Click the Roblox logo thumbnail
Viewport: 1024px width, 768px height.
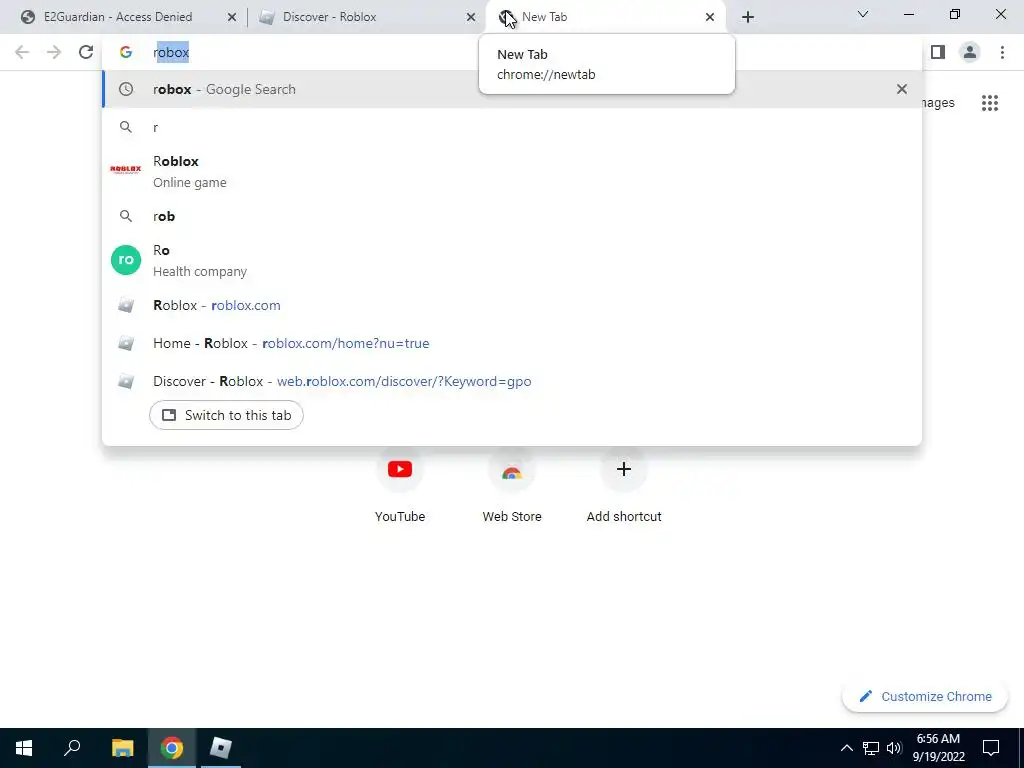tap(125, 170)
